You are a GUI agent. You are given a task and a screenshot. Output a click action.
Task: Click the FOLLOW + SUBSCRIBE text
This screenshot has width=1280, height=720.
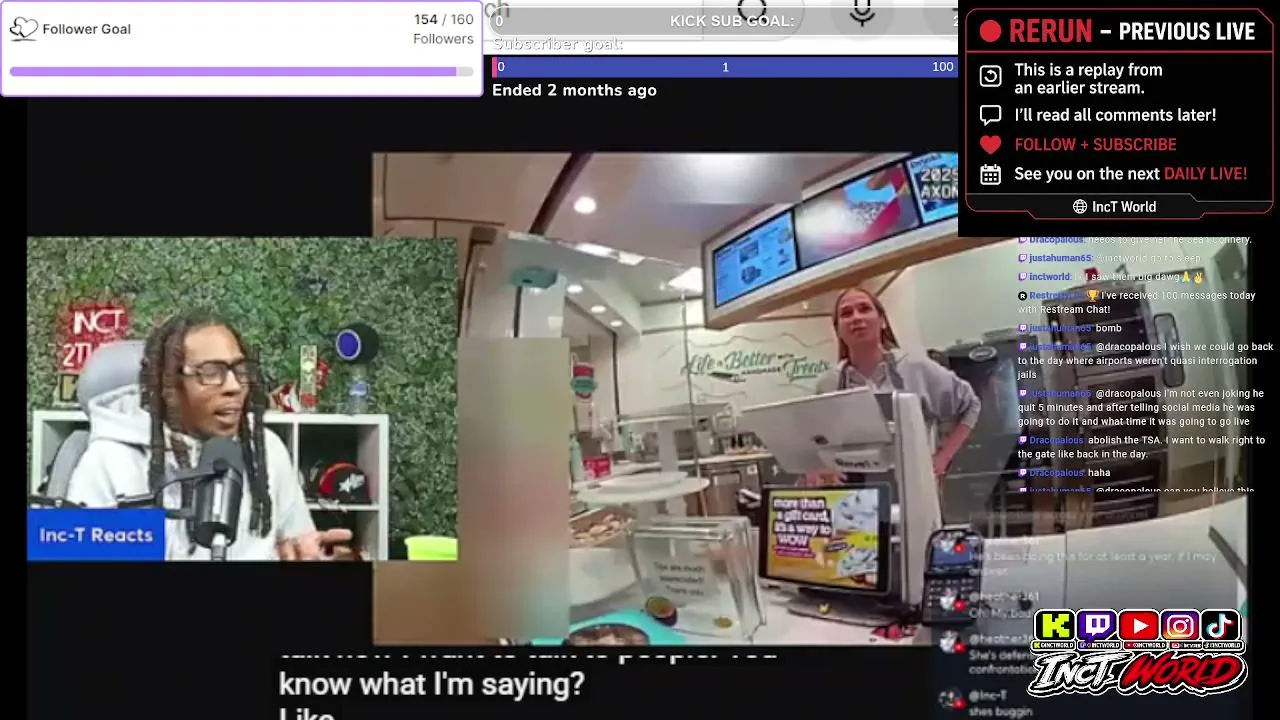click(1095, 144)
